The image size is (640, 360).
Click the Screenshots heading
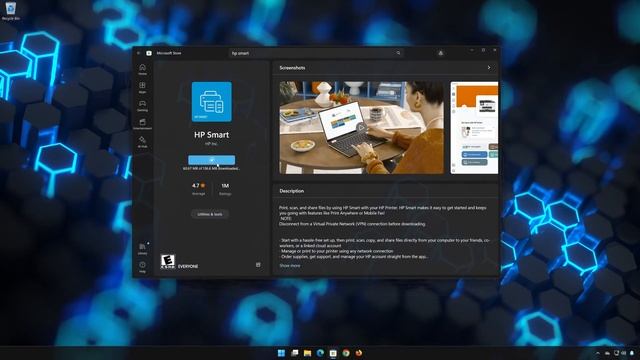(x=292, y=68)
